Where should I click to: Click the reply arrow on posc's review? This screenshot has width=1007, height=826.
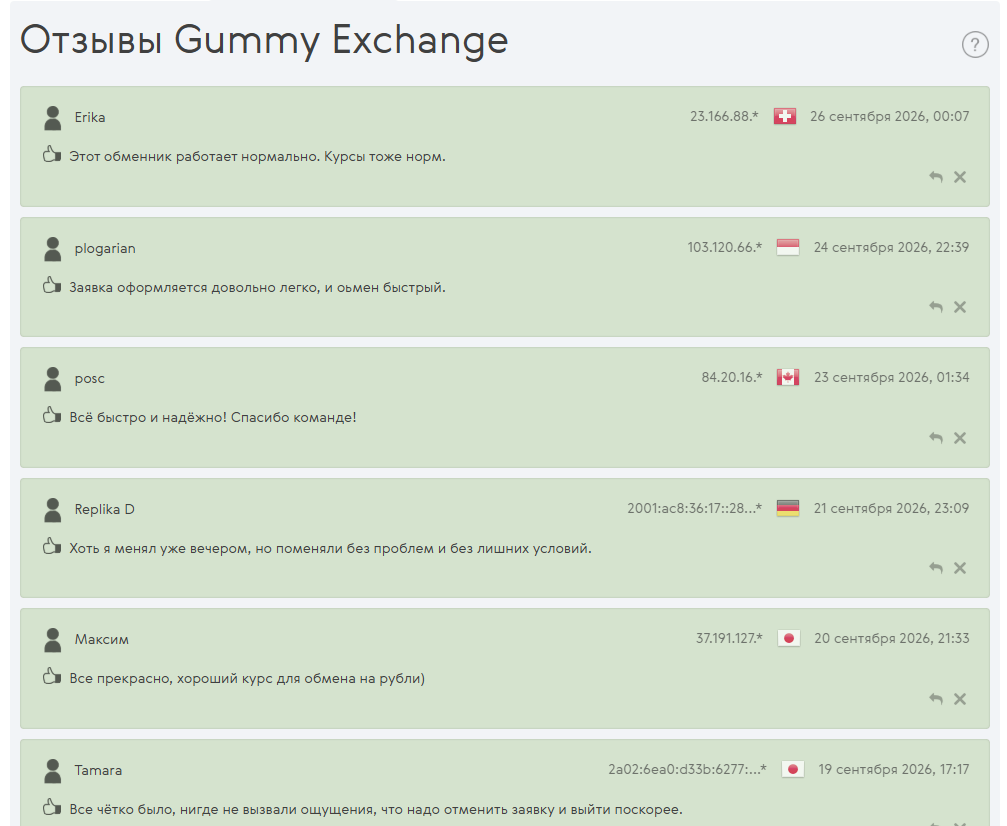tap(936, 438)
